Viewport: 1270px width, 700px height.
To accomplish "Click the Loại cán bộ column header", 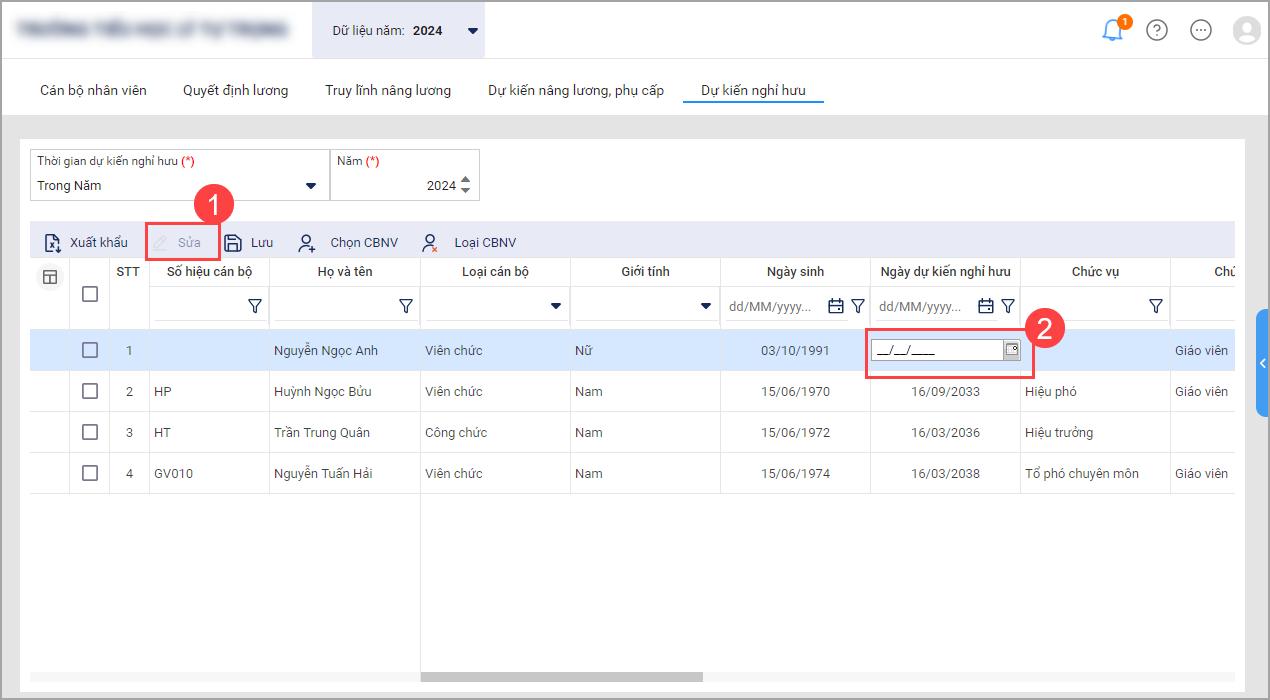I will pyautogui.click(x=495, y=271).
